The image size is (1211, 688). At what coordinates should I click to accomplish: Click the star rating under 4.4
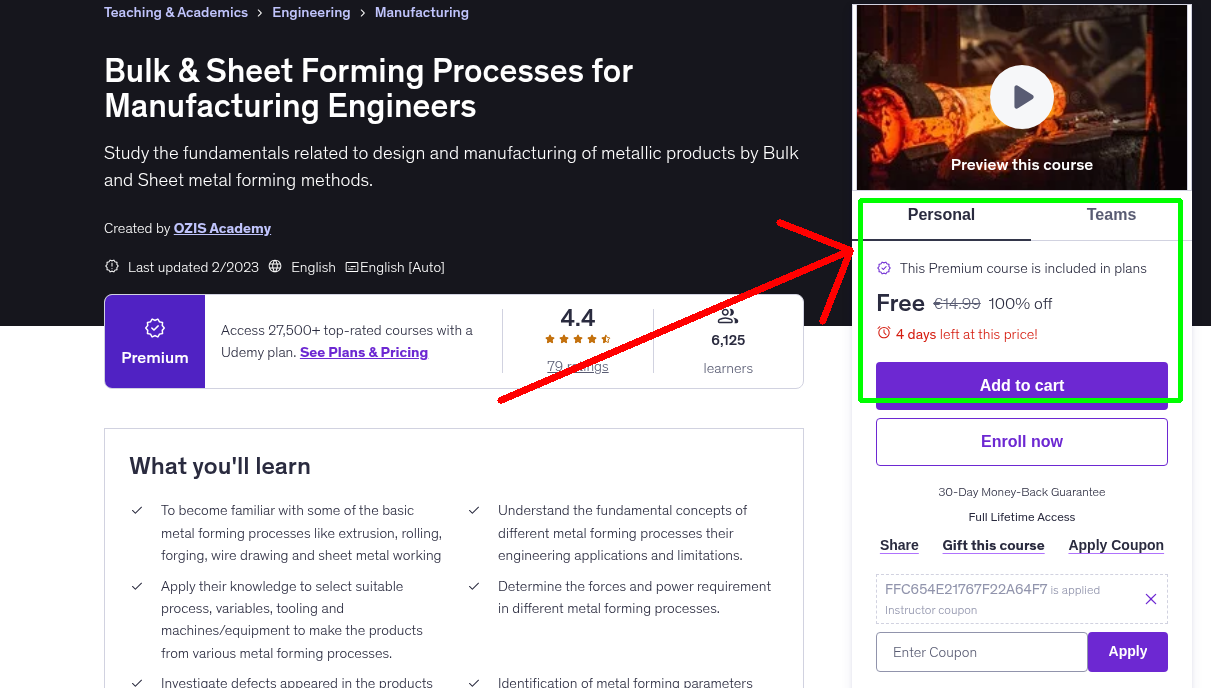(577, 339)
